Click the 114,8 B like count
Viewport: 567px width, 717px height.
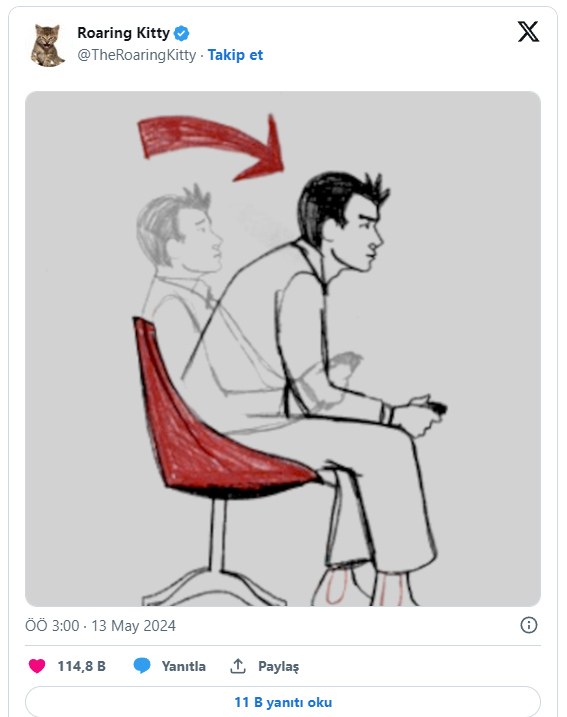[81, 666]
